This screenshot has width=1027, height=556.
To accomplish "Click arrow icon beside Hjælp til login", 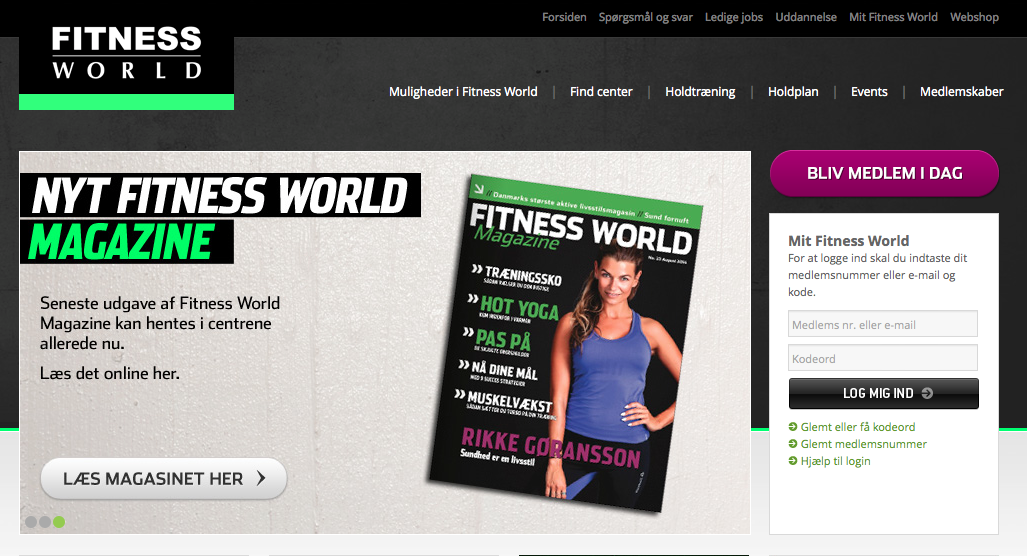I will pyautogui.click(x=793, y=461).
